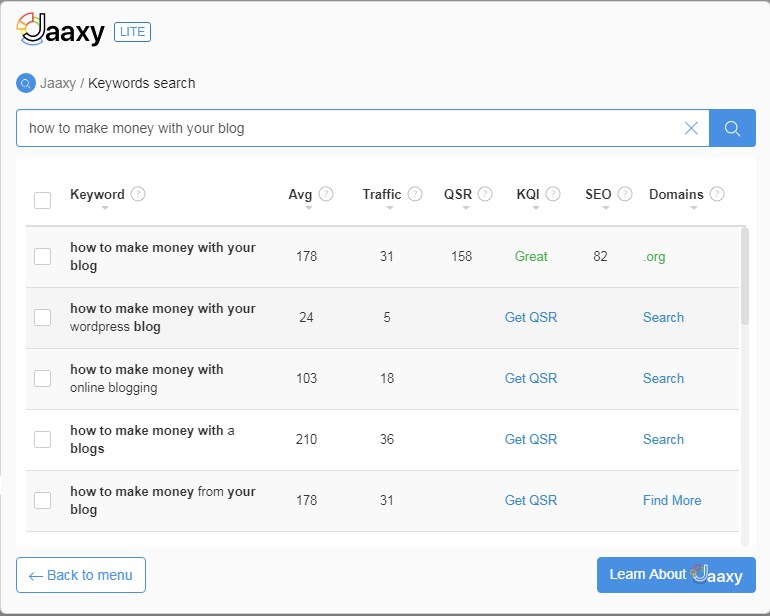Open the Keyword column help icon

coord(138,194)
